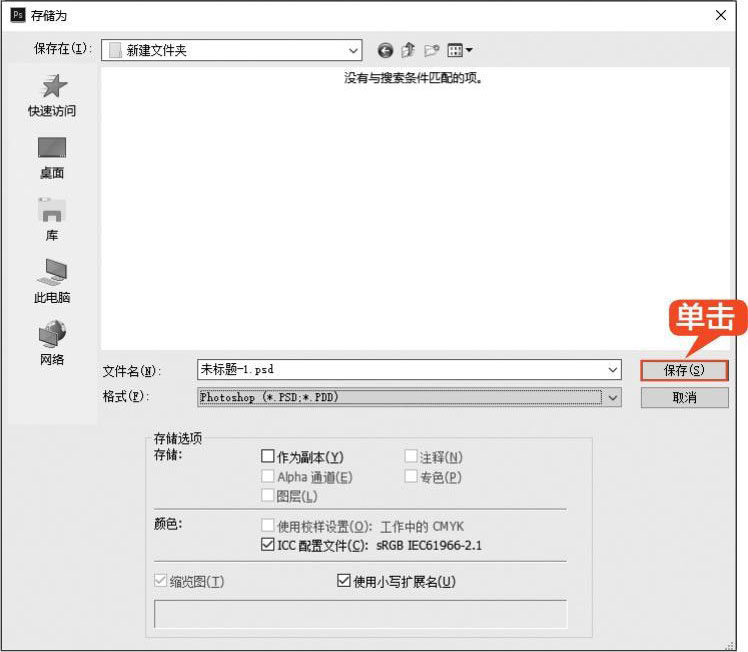Toggle 使用校样设置 checkbox
This screenshot has width=748, height=652.
pyautogui.click(x=268, y=526)
